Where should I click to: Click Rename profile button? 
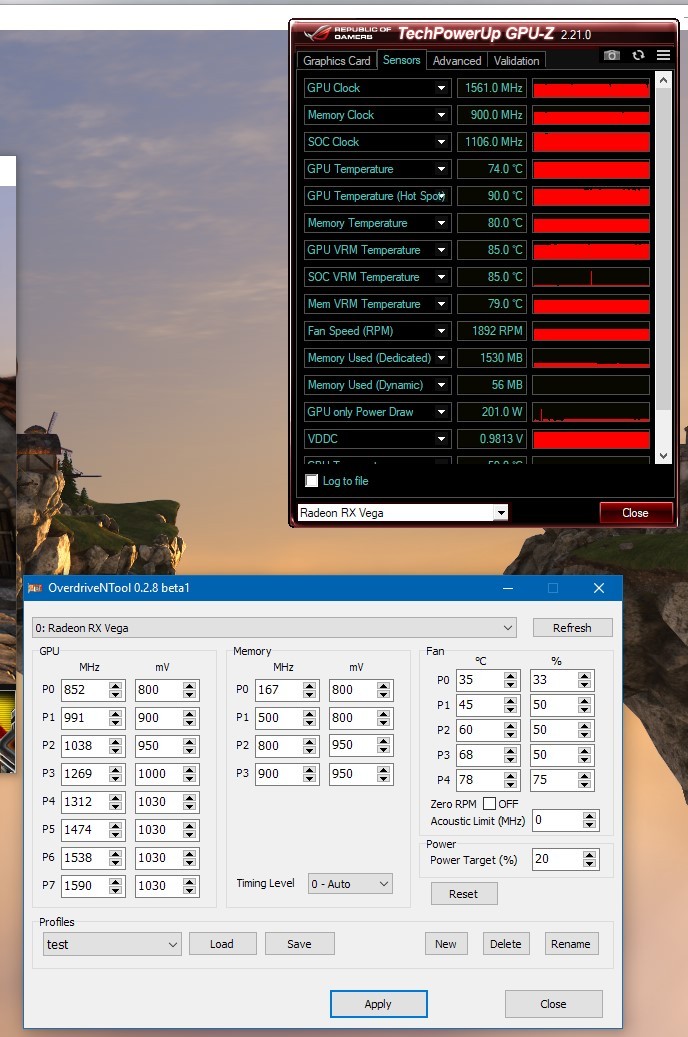pyautogui.click(x=570, y=944)
